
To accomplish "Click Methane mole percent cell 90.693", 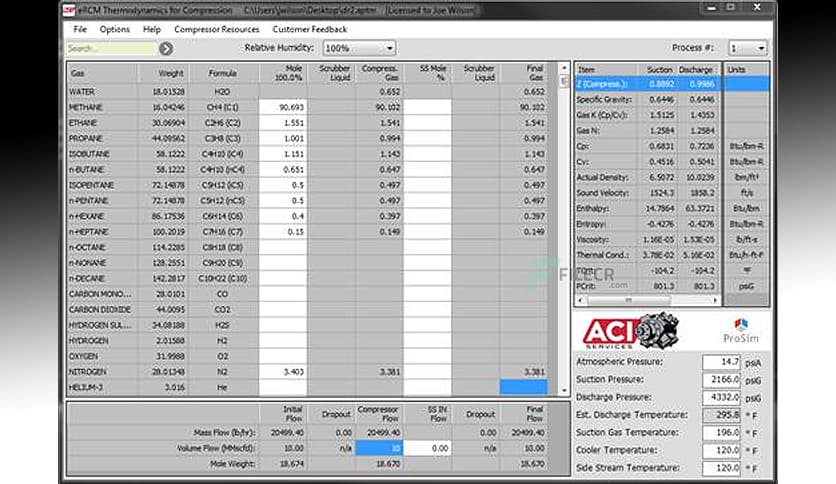I will (x=283, y=107).
